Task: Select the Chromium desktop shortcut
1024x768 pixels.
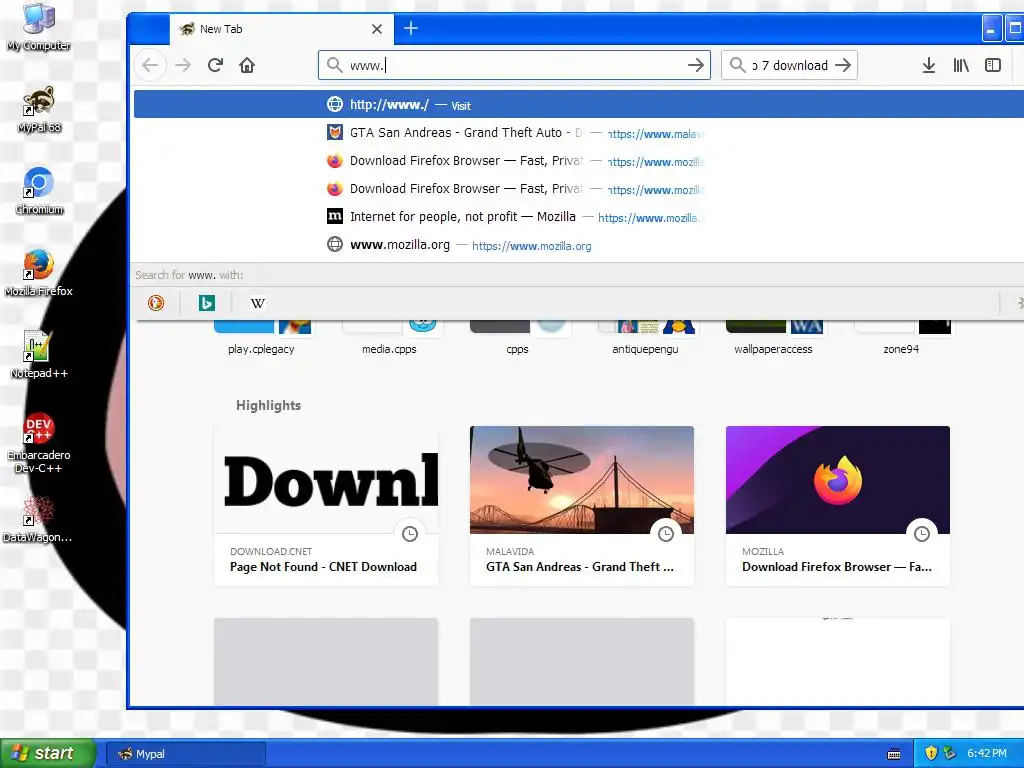Action: point(39,191)
